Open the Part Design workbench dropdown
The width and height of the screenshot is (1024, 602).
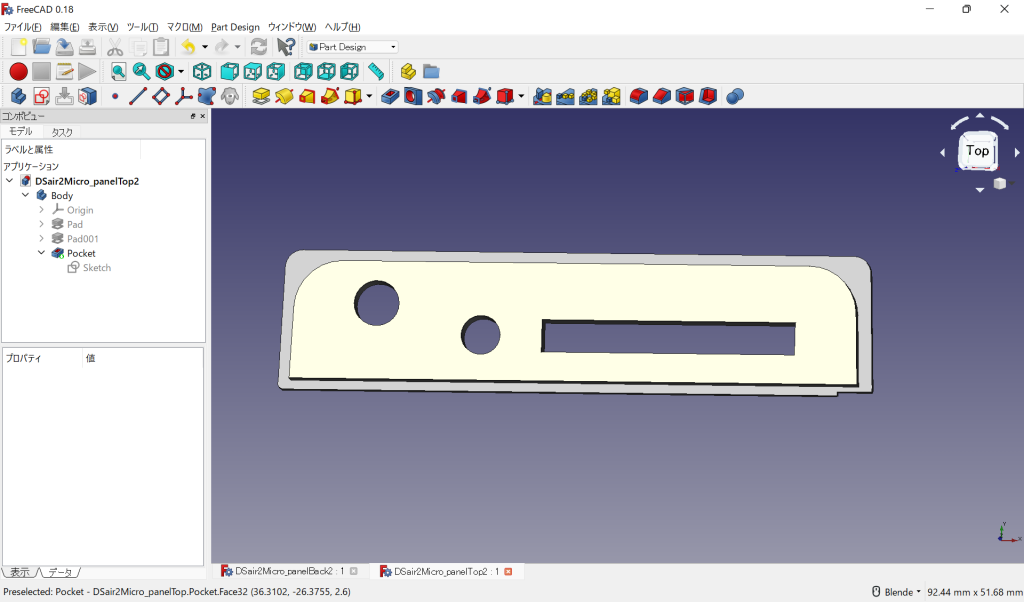coord(352,47)
